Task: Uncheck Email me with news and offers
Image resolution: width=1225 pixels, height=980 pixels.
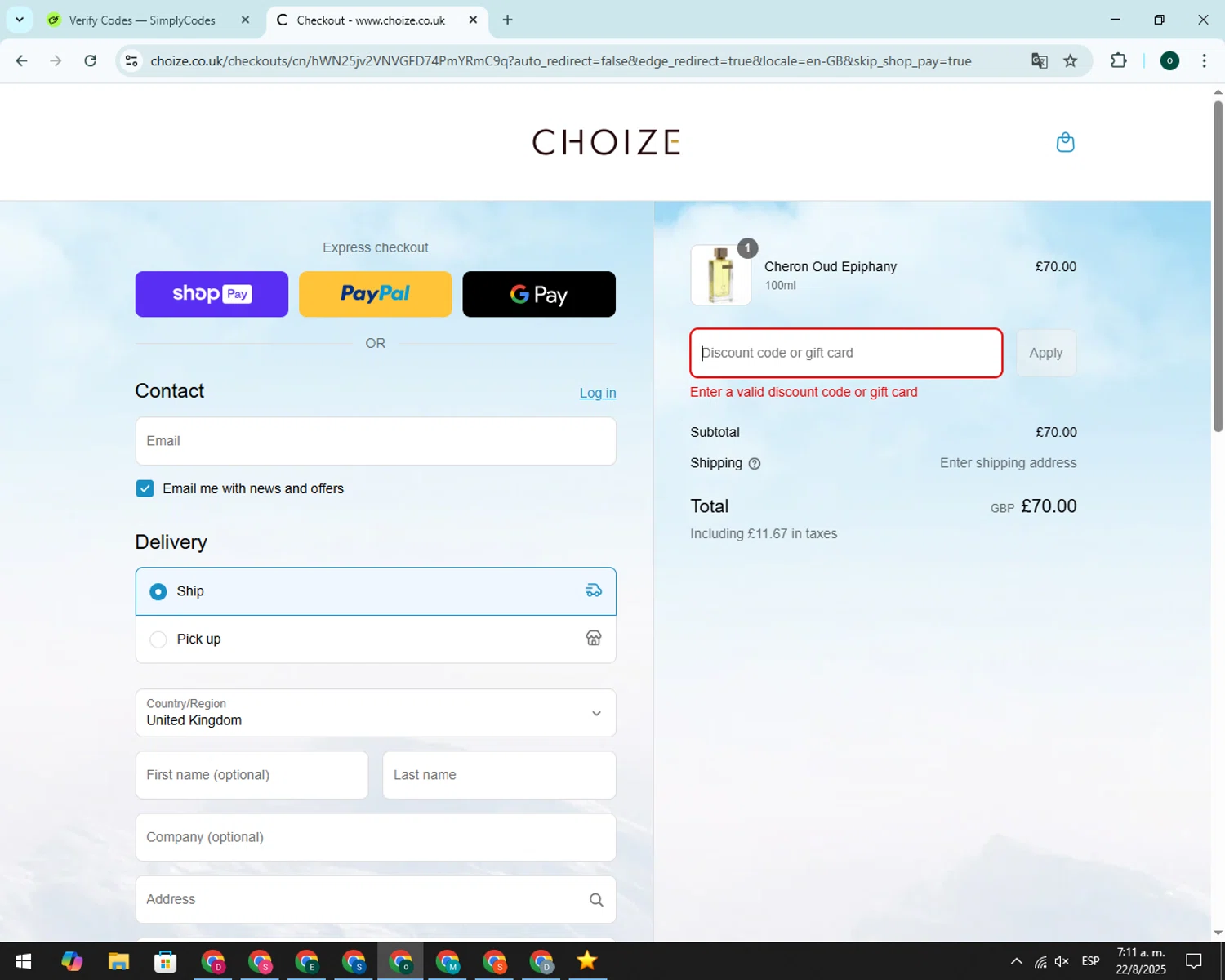Action: click(145, 488)
